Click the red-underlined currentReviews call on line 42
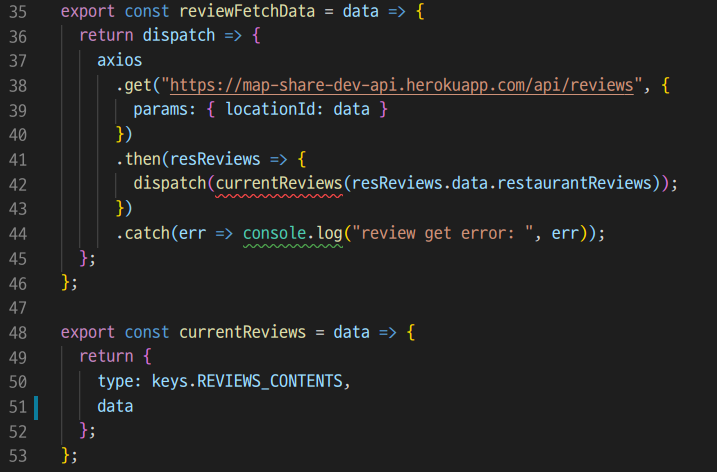717x472 pixels. [279, 183]
